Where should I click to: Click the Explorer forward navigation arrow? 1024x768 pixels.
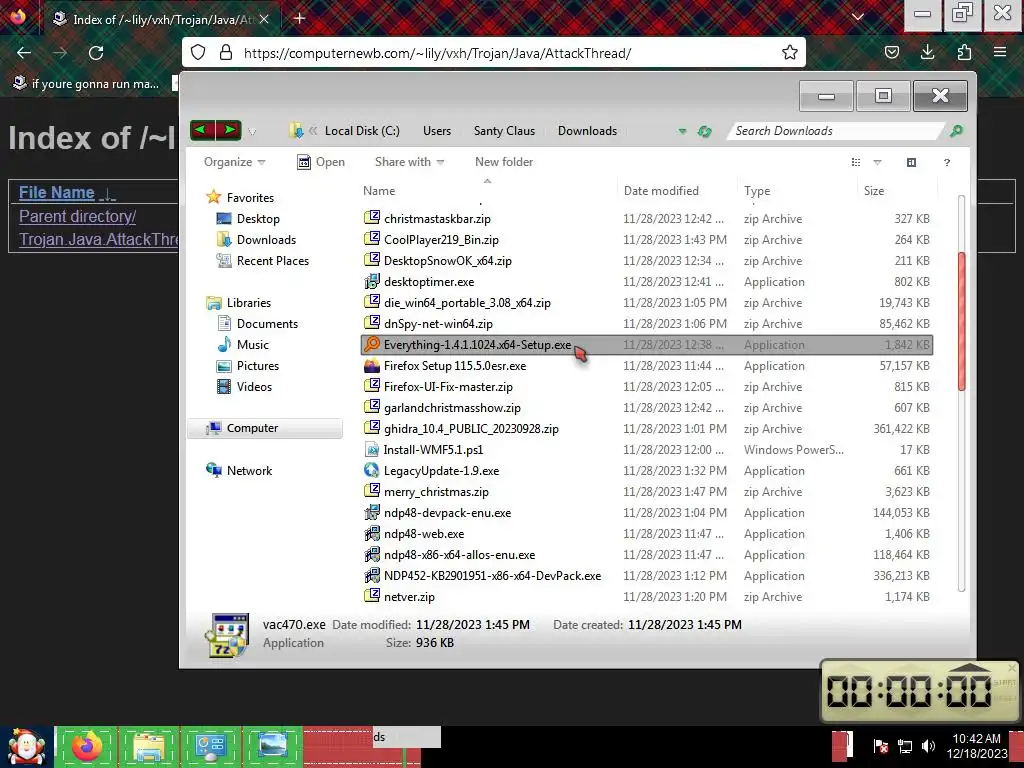click(229, 131)
